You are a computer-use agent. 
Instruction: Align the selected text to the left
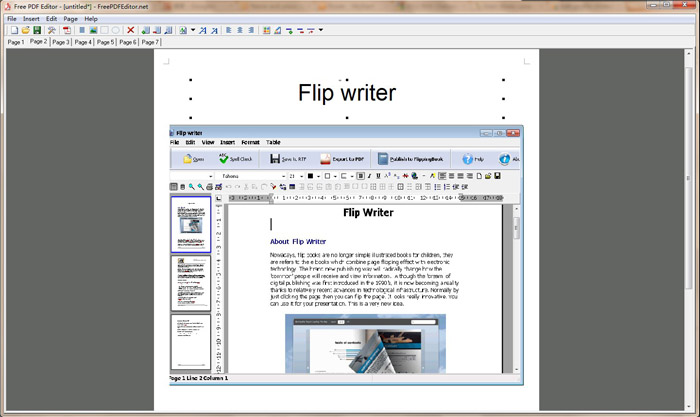coord(229,30)
